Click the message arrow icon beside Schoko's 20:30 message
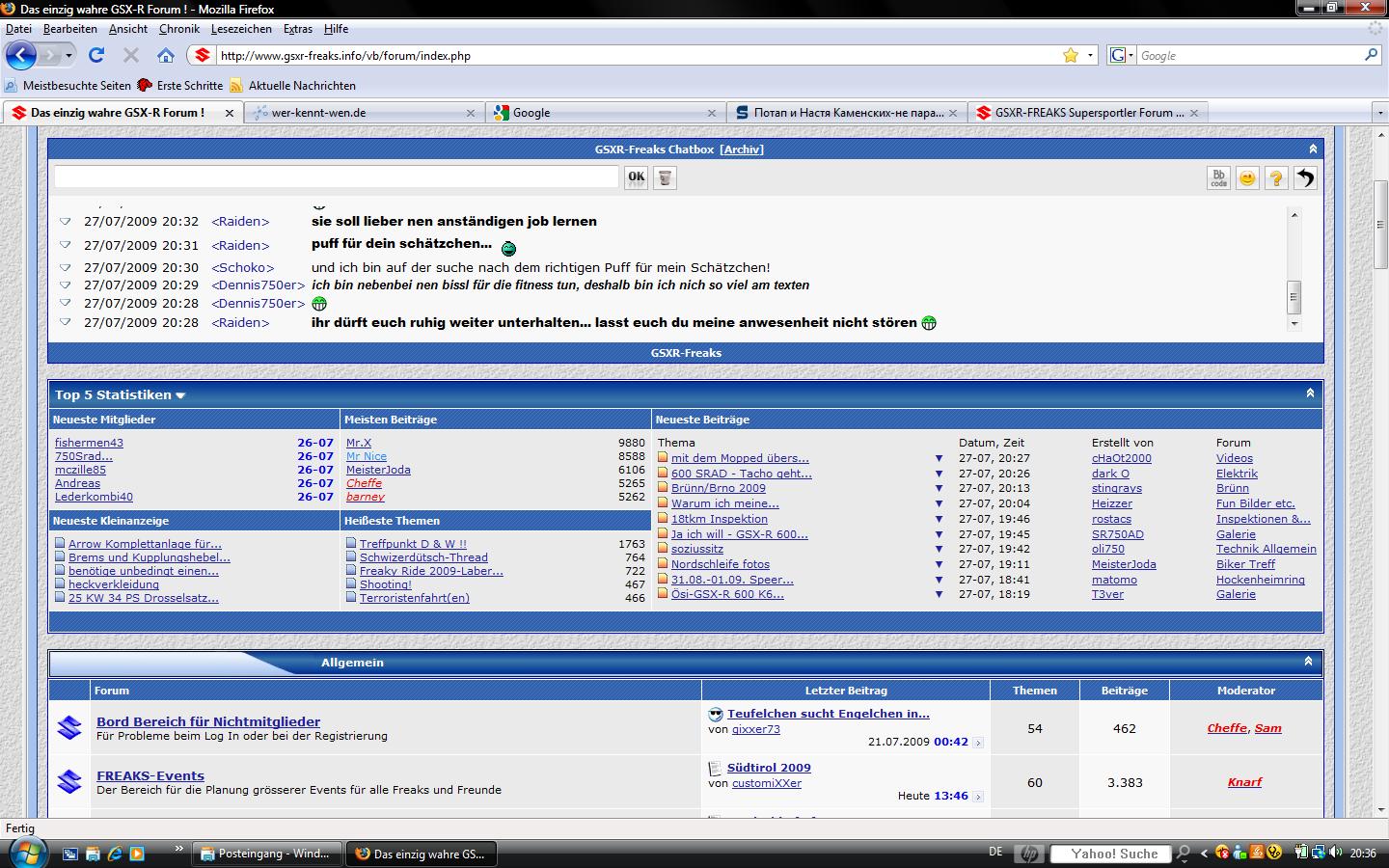Image resolution: width=1389 pixels, height=868 pixels. click(x=66, y=267)
